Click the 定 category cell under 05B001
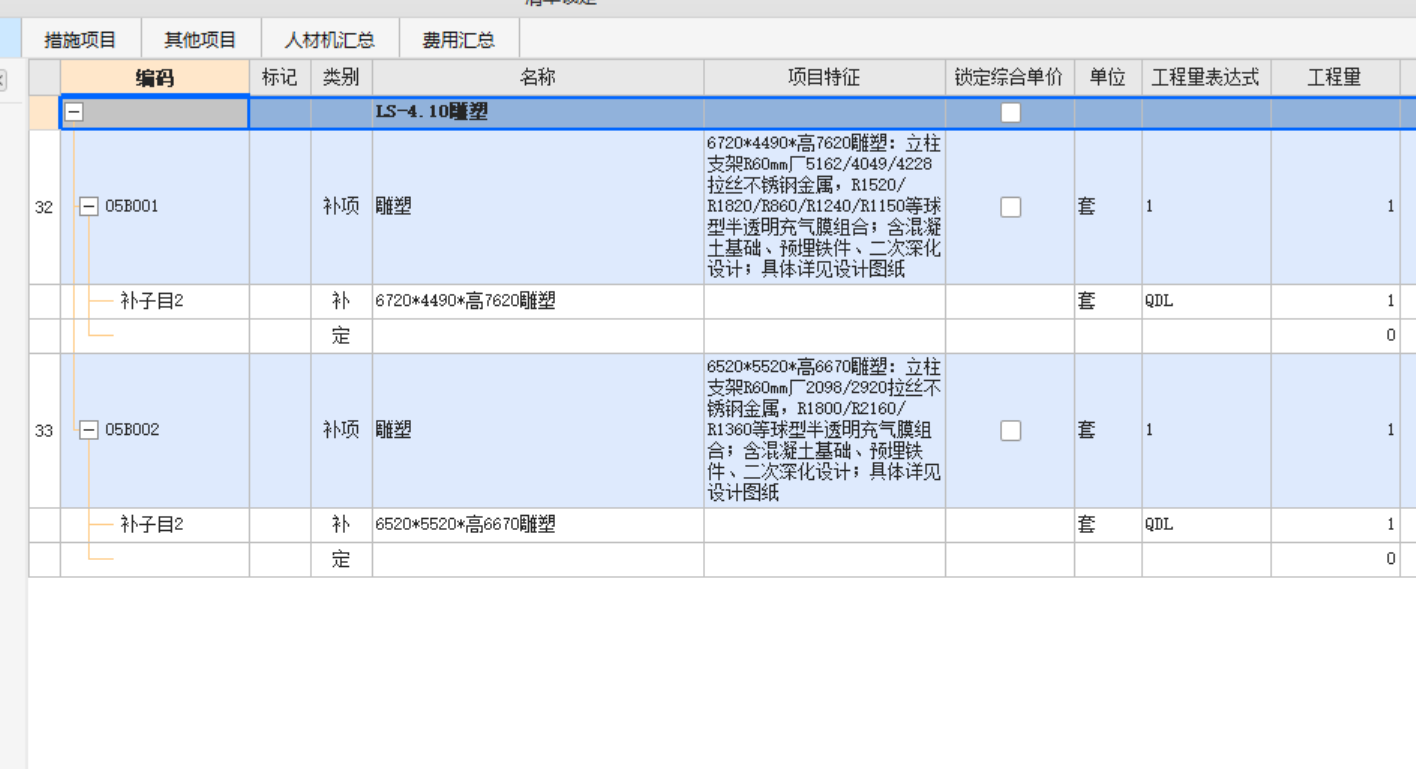 click(342, 336)
